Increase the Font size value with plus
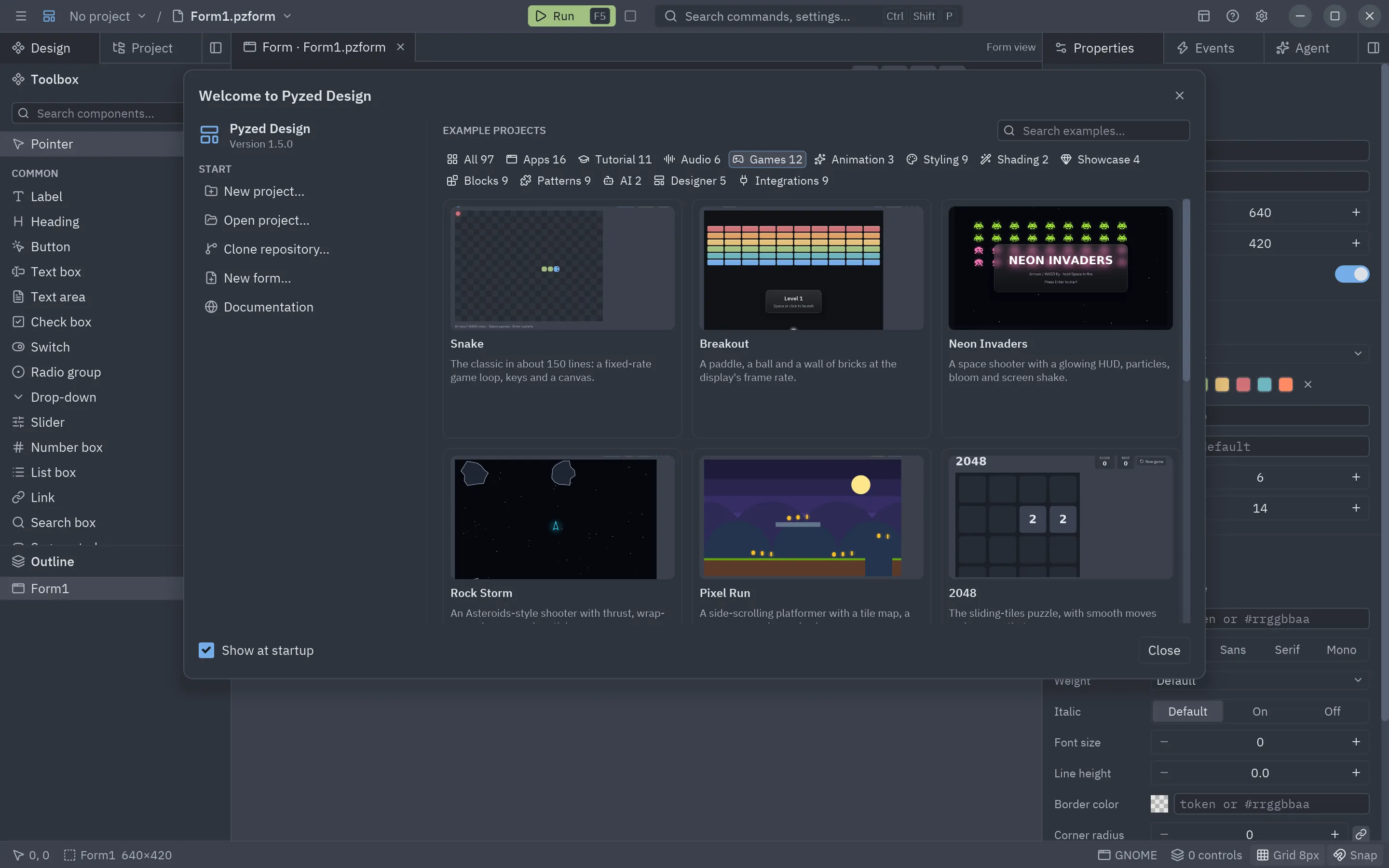1389x868 pixels. [x=1356, y=742]
